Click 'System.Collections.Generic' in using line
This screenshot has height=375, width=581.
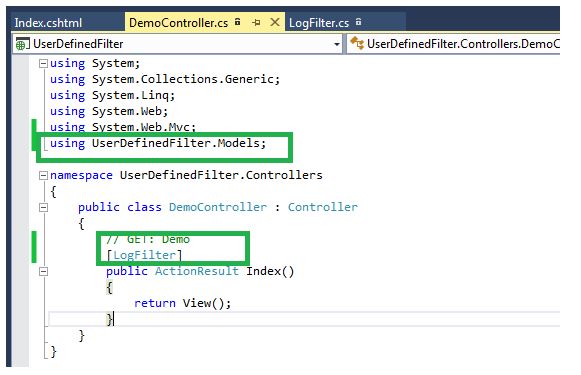point(183,79)
